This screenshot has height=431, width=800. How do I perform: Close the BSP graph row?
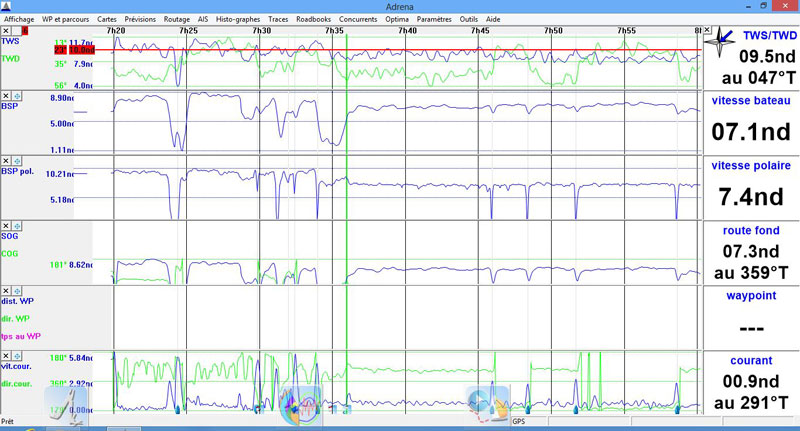[x=6, y=96]
